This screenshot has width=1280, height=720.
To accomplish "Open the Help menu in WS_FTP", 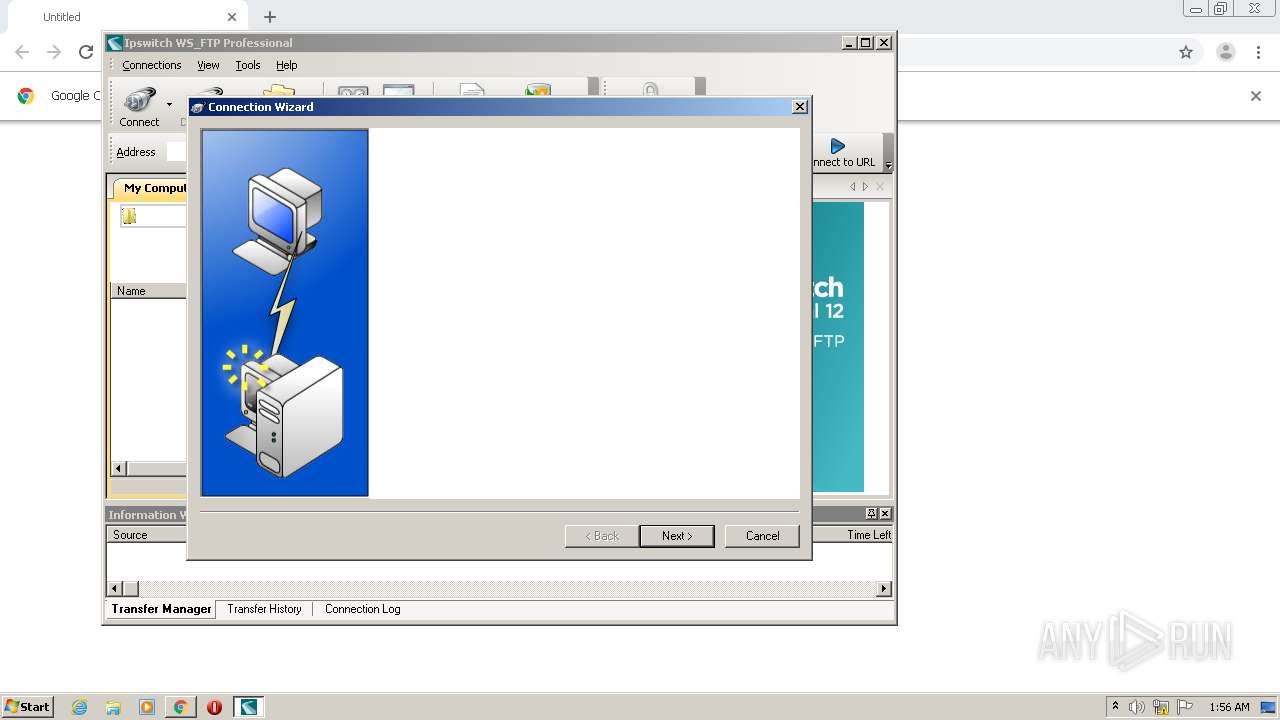I will (287, 65).
